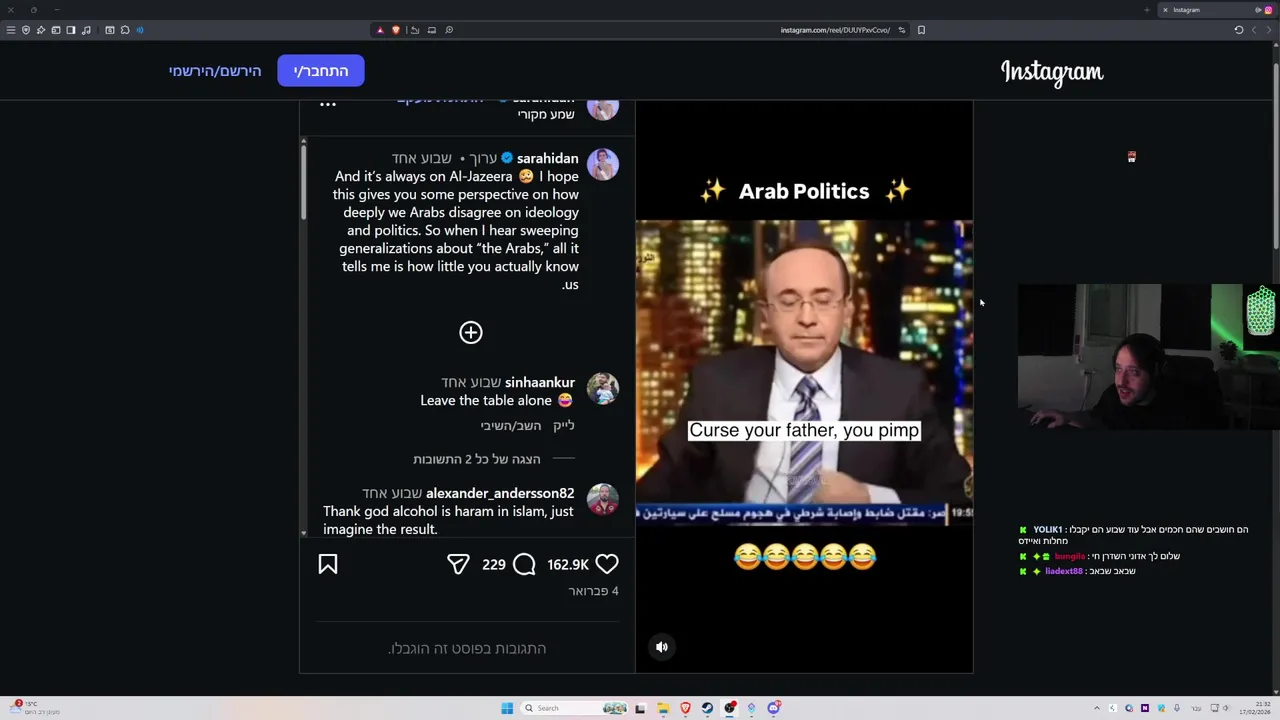
Task: Bookmark this page in address bar
Action: (921, 30)
